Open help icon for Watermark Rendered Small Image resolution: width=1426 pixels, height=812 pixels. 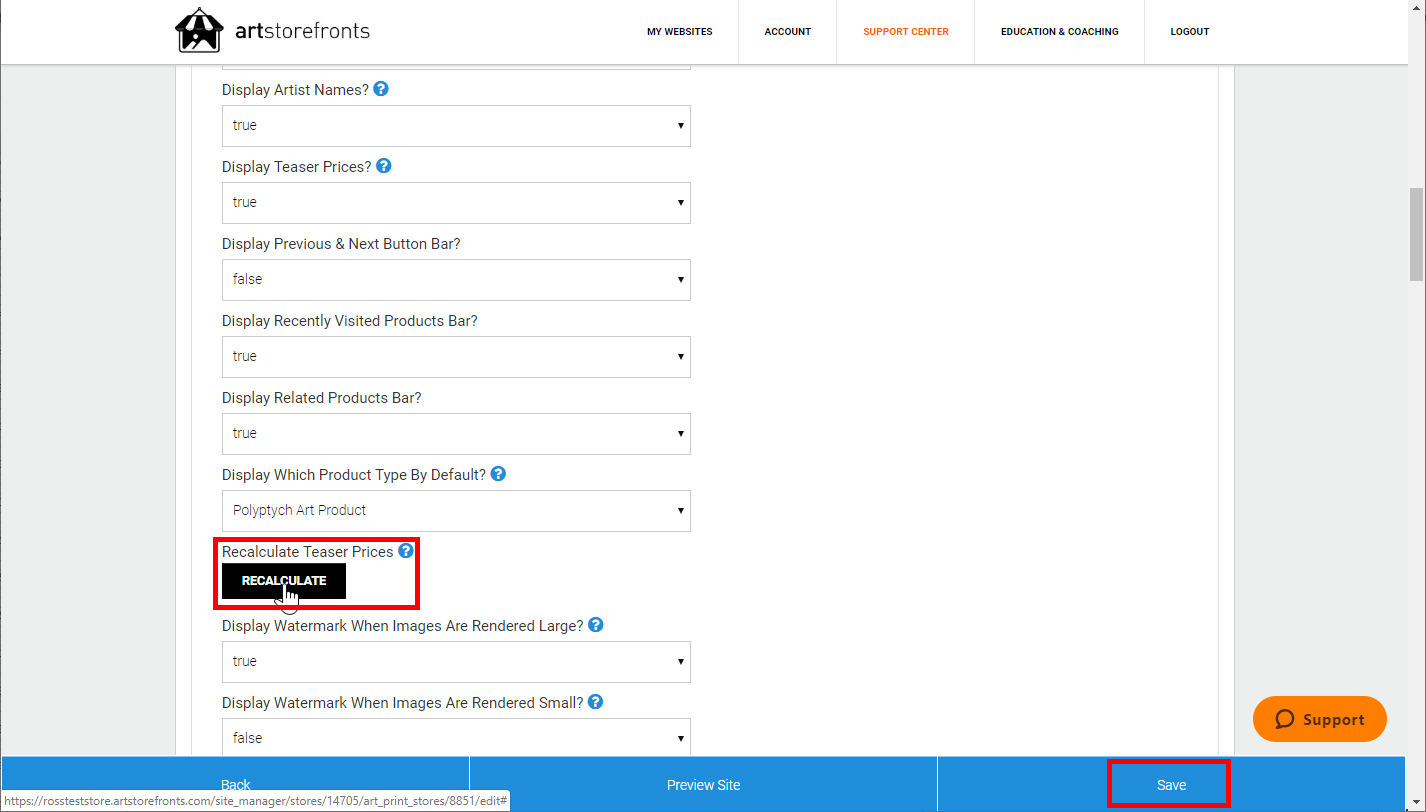(x=595, y=702)
